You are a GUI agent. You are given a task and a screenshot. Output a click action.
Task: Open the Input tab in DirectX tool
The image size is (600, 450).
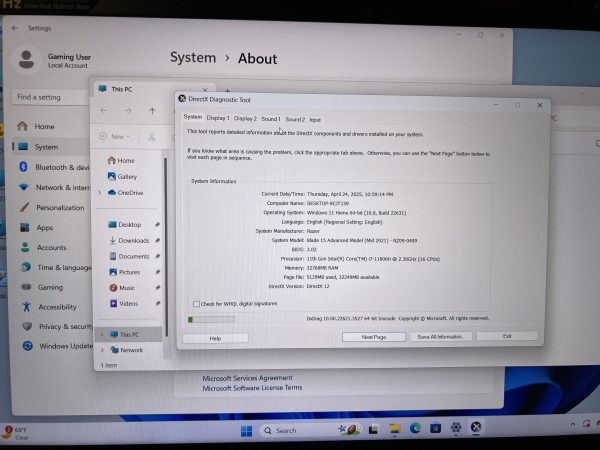(315, 120)
